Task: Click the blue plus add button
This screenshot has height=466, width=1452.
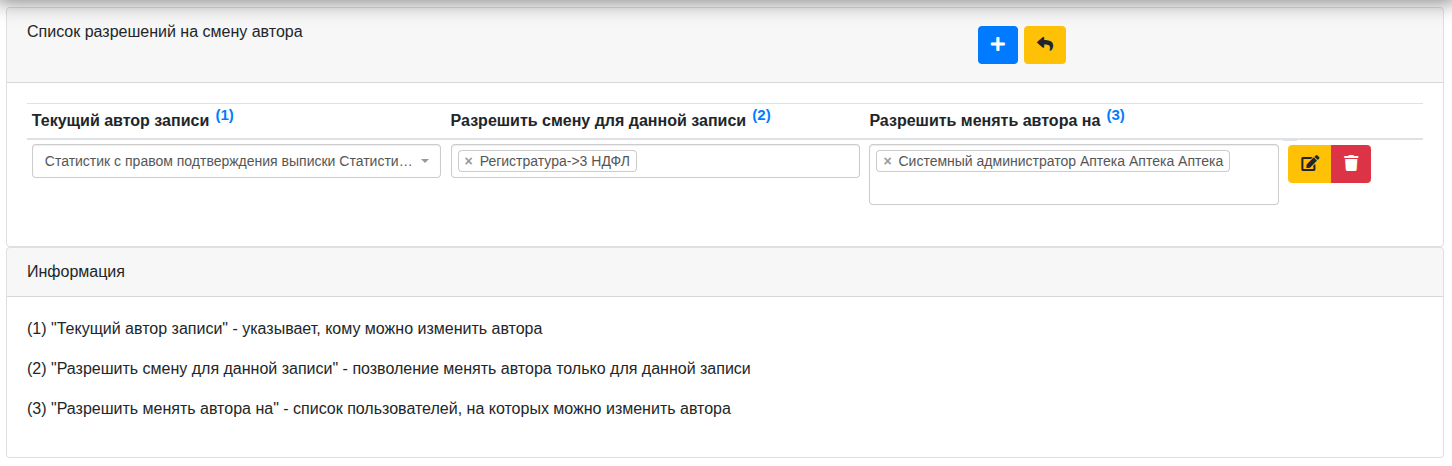Action: [997, 45]
